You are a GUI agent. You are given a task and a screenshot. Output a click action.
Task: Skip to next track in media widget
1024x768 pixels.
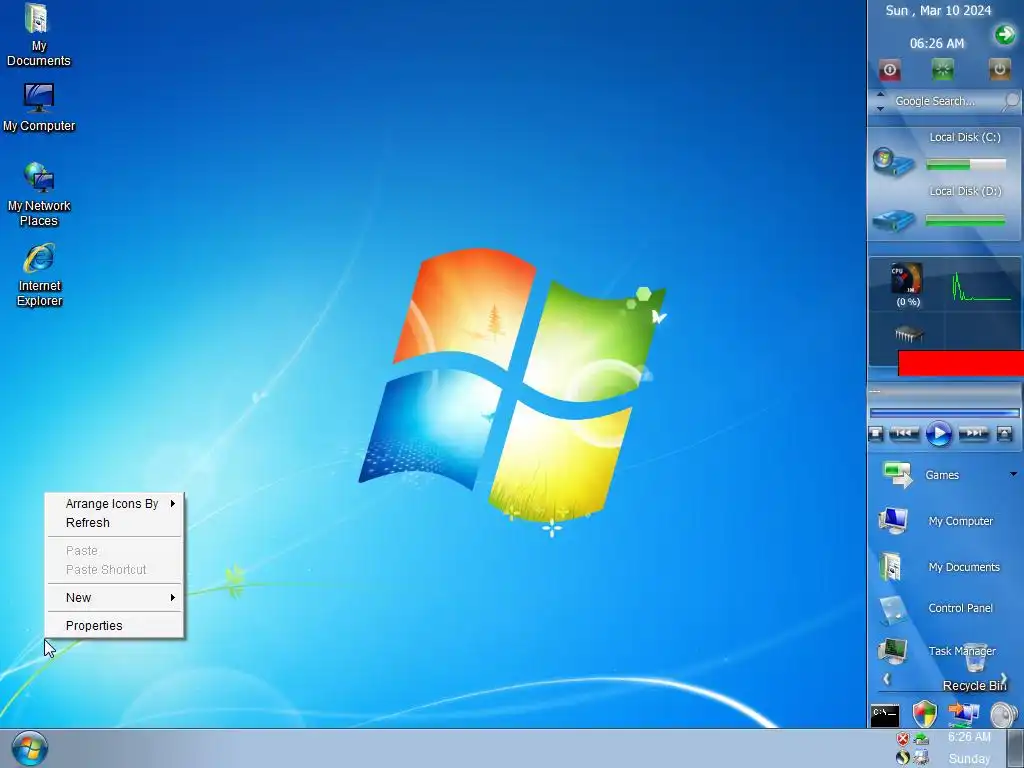coord(974,433)
